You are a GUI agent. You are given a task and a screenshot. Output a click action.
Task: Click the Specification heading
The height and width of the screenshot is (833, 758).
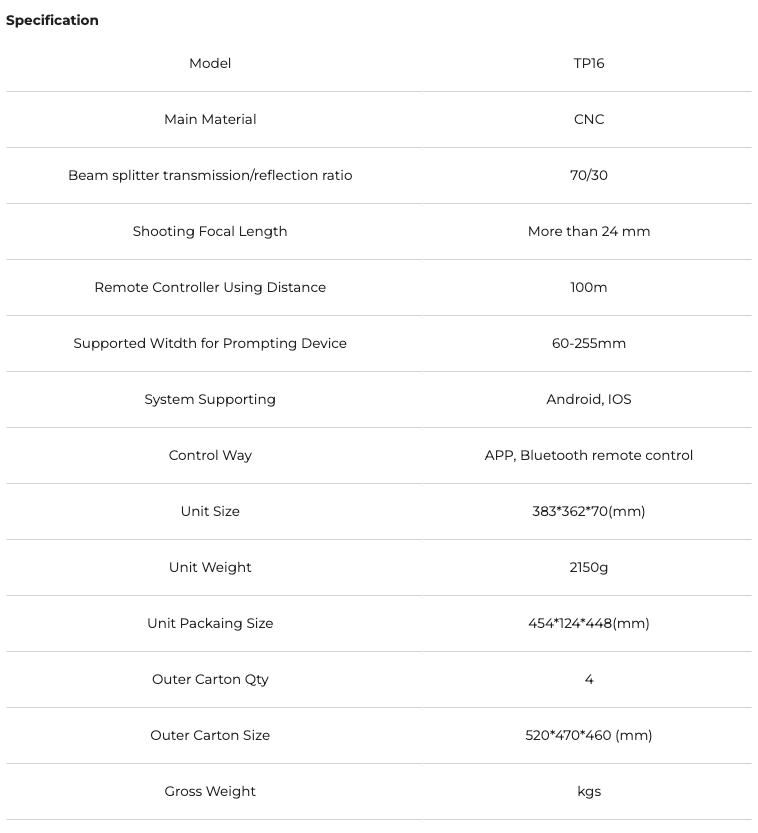tap(52, 20)
